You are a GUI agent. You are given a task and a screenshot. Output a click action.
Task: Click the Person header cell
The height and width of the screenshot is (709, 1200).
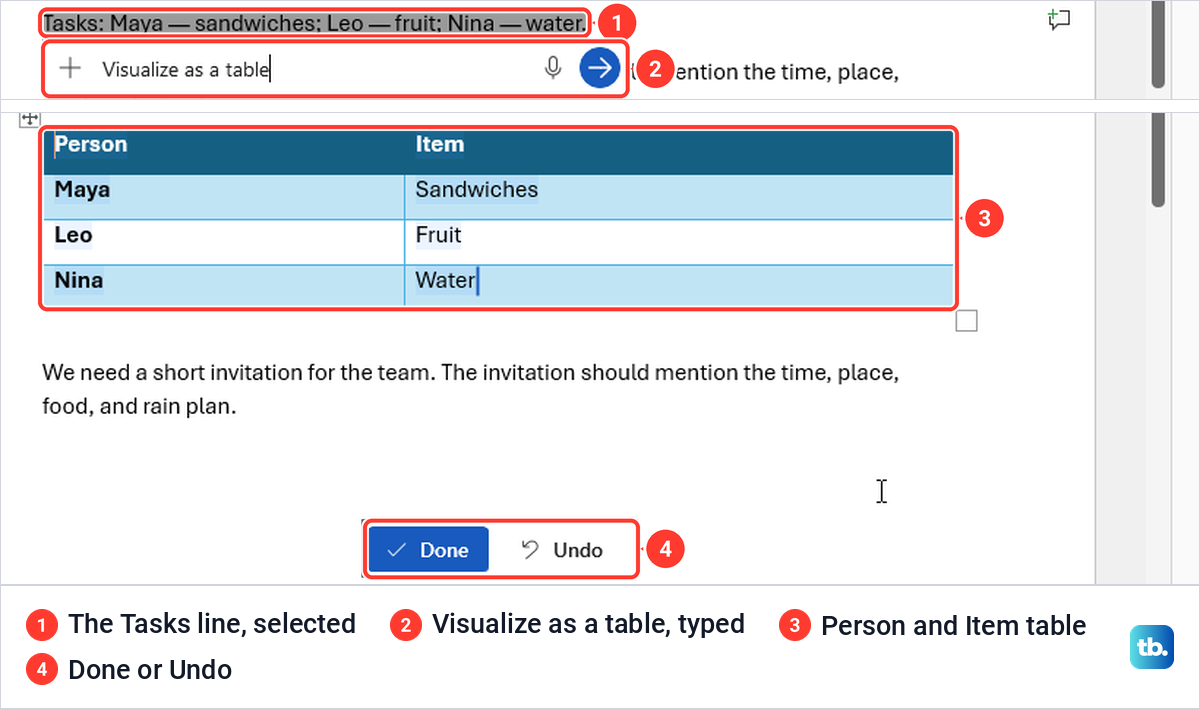point(224,152)
